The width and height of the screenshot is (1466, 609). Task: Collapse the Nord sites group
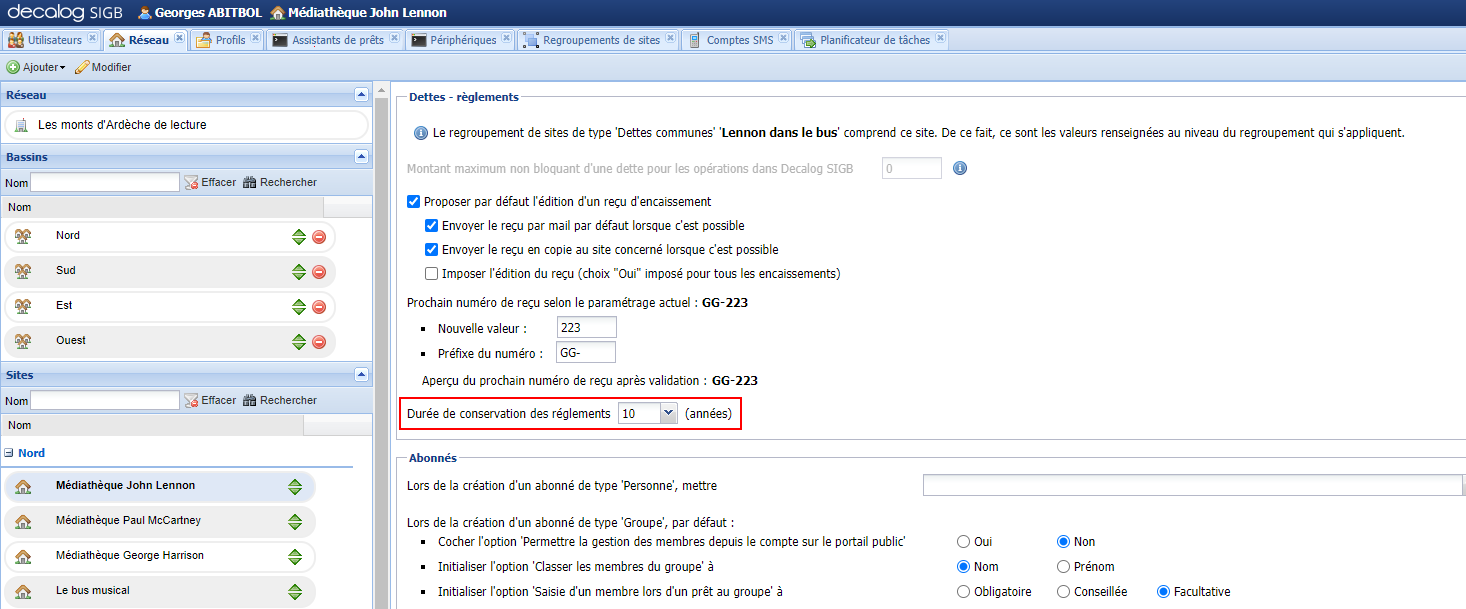point(9,453)
